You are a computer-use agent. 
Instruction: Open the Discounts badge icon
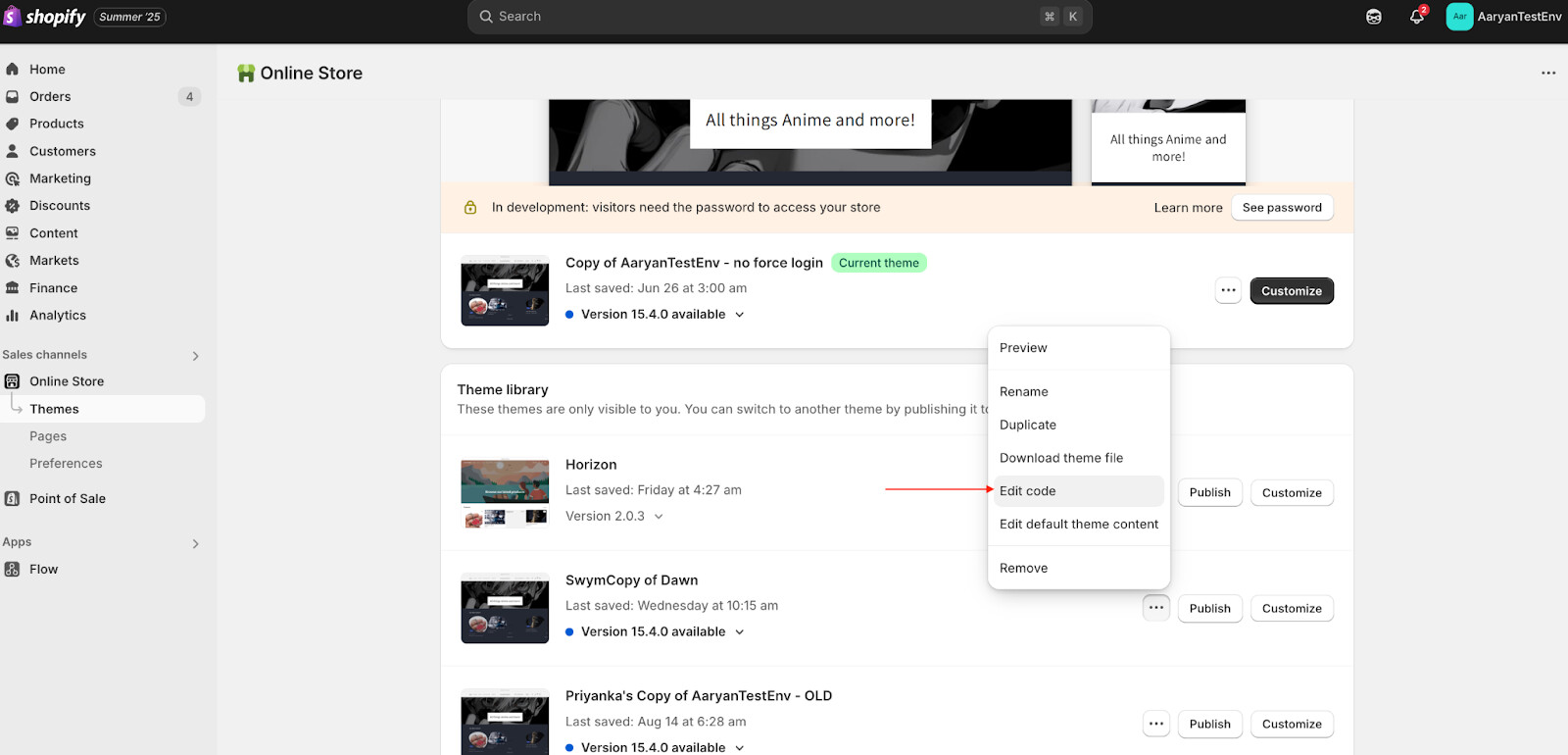tap(13, 206)
